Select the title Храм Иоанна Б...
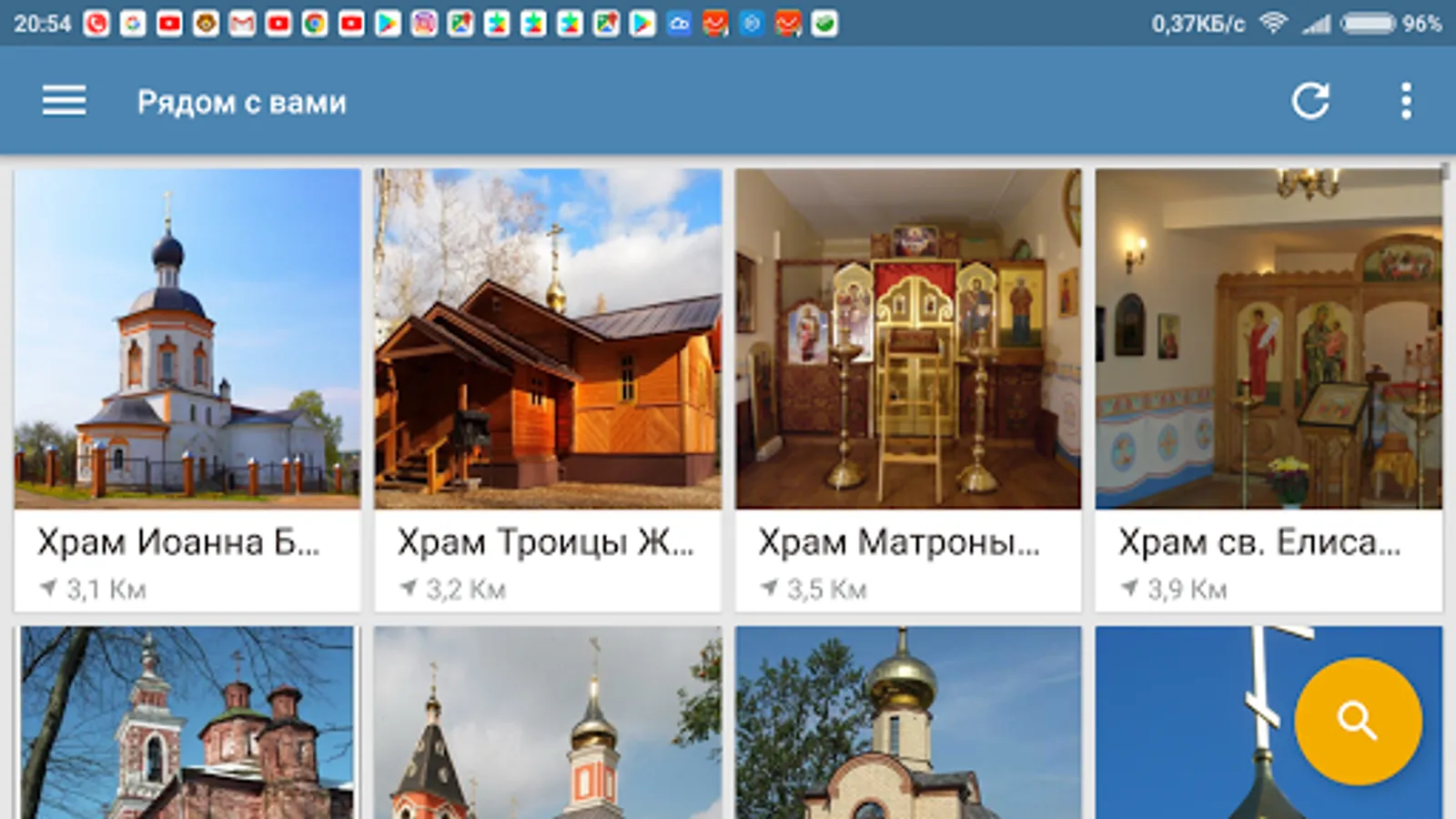The height and width of the screenshot is (819, 1456). point(178,542)
